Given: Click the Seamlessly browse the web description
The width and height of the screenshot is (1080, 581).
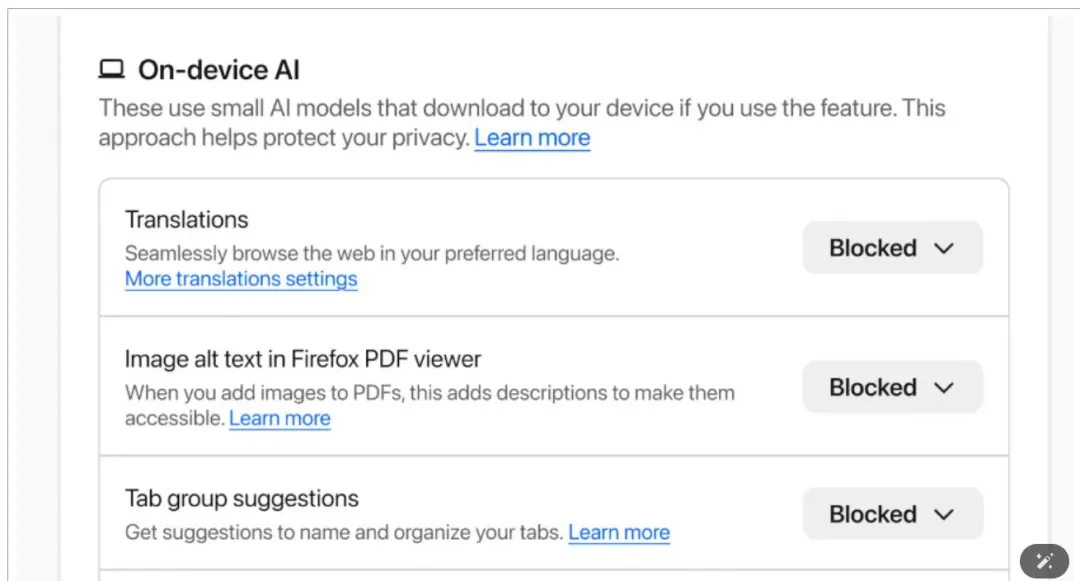Looking at the screenshot, I should [x=372, y=253].
